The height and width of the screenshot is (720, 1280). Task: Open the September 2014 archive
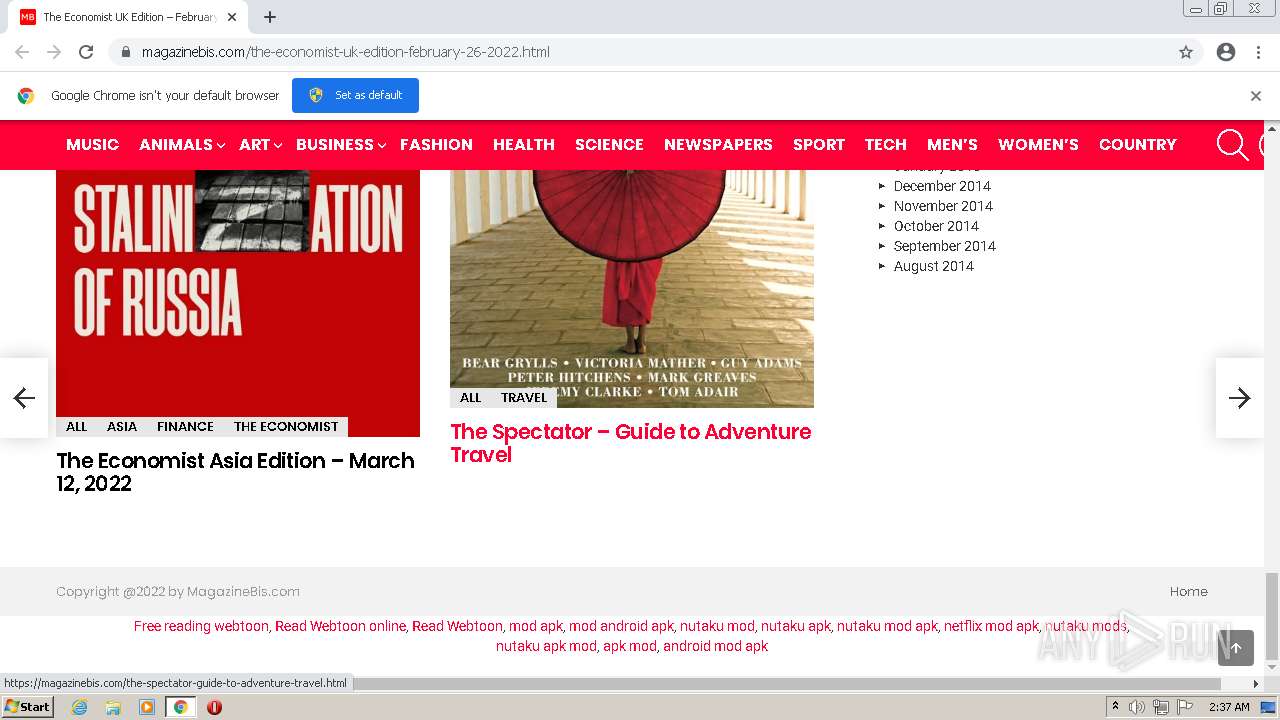[x=945, y=246]
